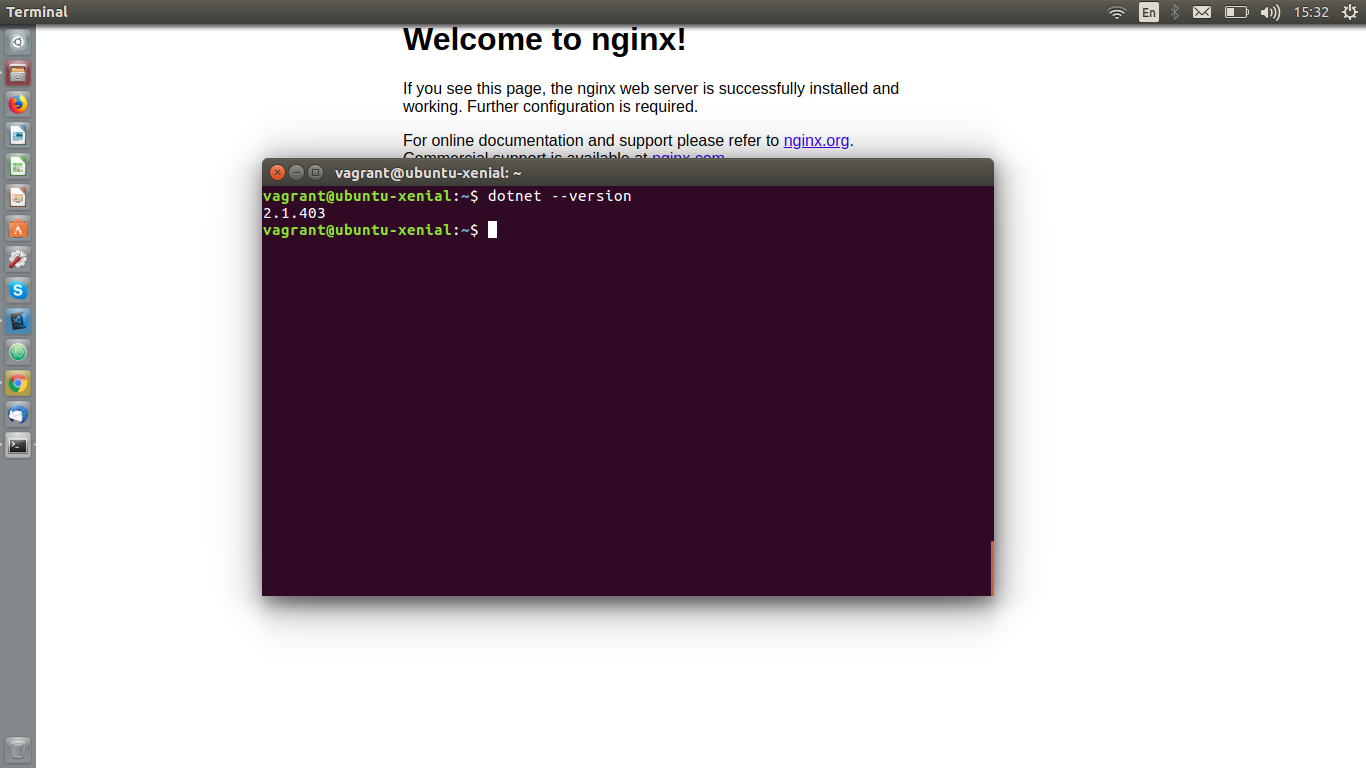The image size is (1366, 768).
Task: Start Skype from the launcher
Action: tap(17, 290)
